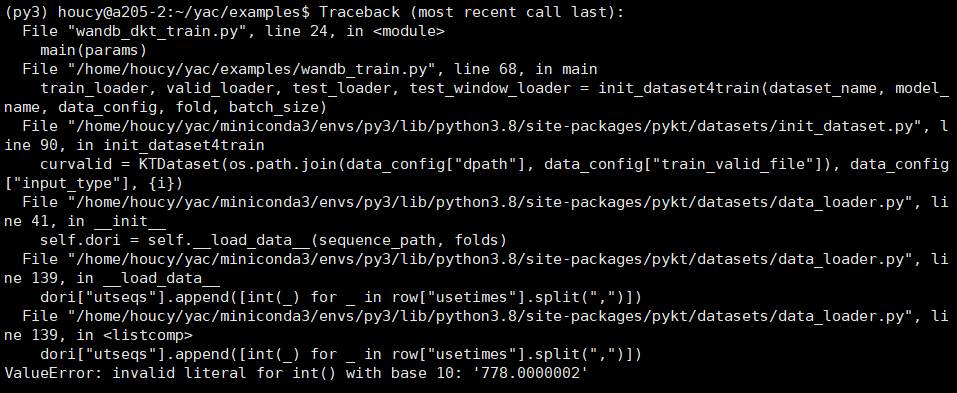957x393 pixels.
Task: Click the last dori["utseqs"].append line
Action: pyautogui.click(x=341, y=353)
